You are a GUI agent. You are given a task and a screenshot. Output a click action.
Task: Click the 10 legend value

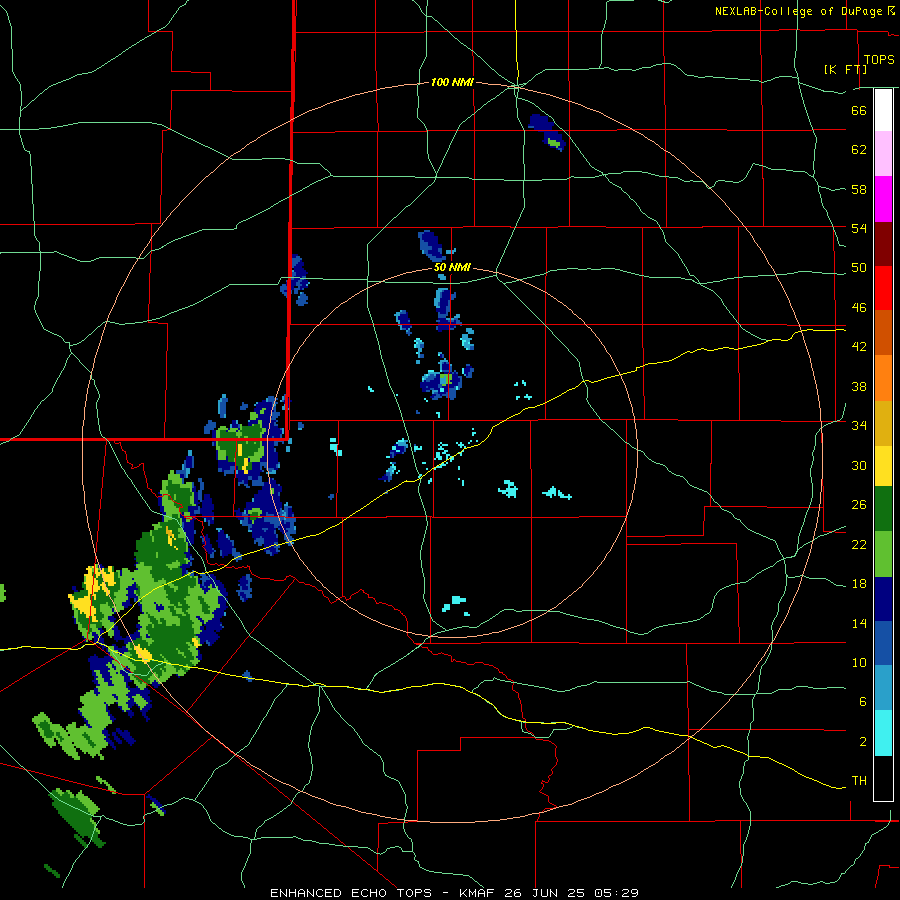(859, 662)
